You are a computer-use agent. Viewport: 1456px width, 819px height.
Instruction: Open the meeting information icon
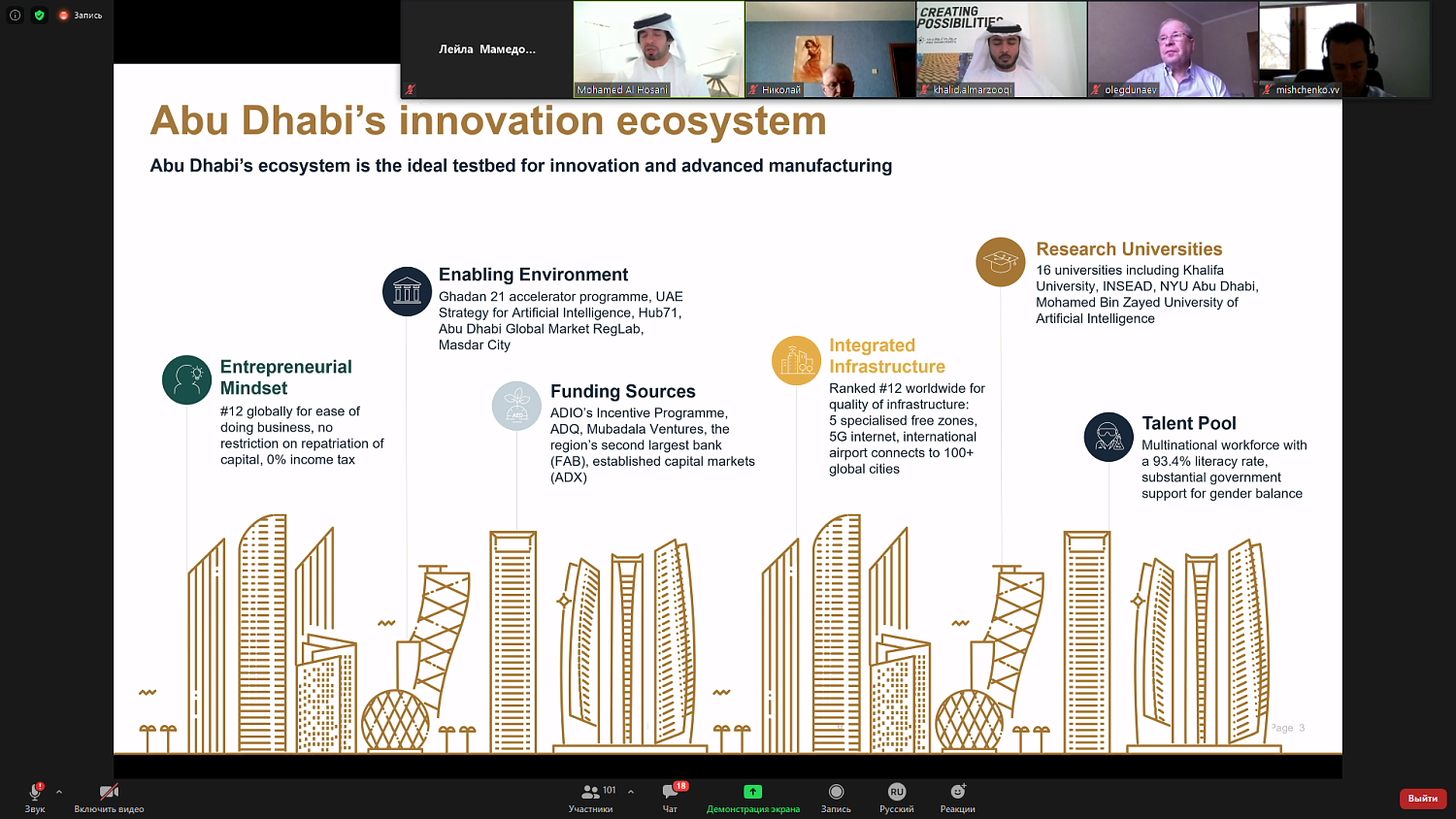click(15, 16)
